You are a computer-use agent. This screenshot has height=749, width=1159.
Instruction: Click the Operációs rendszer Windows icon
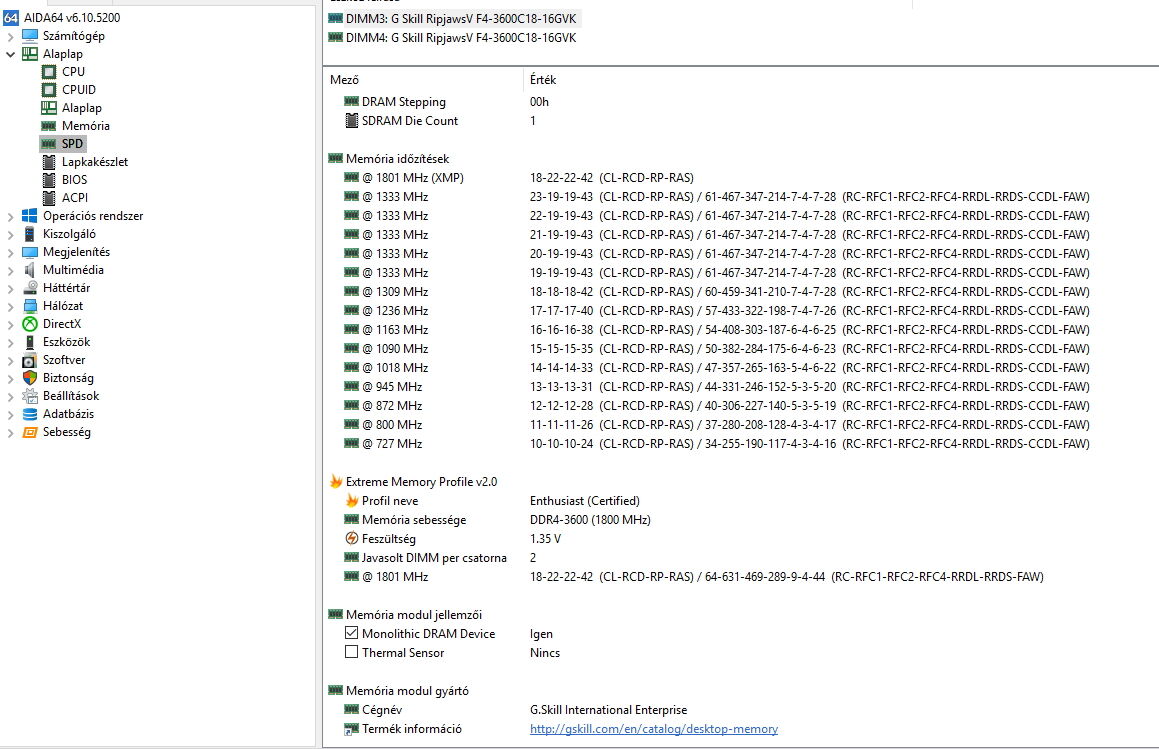(30, 215)
